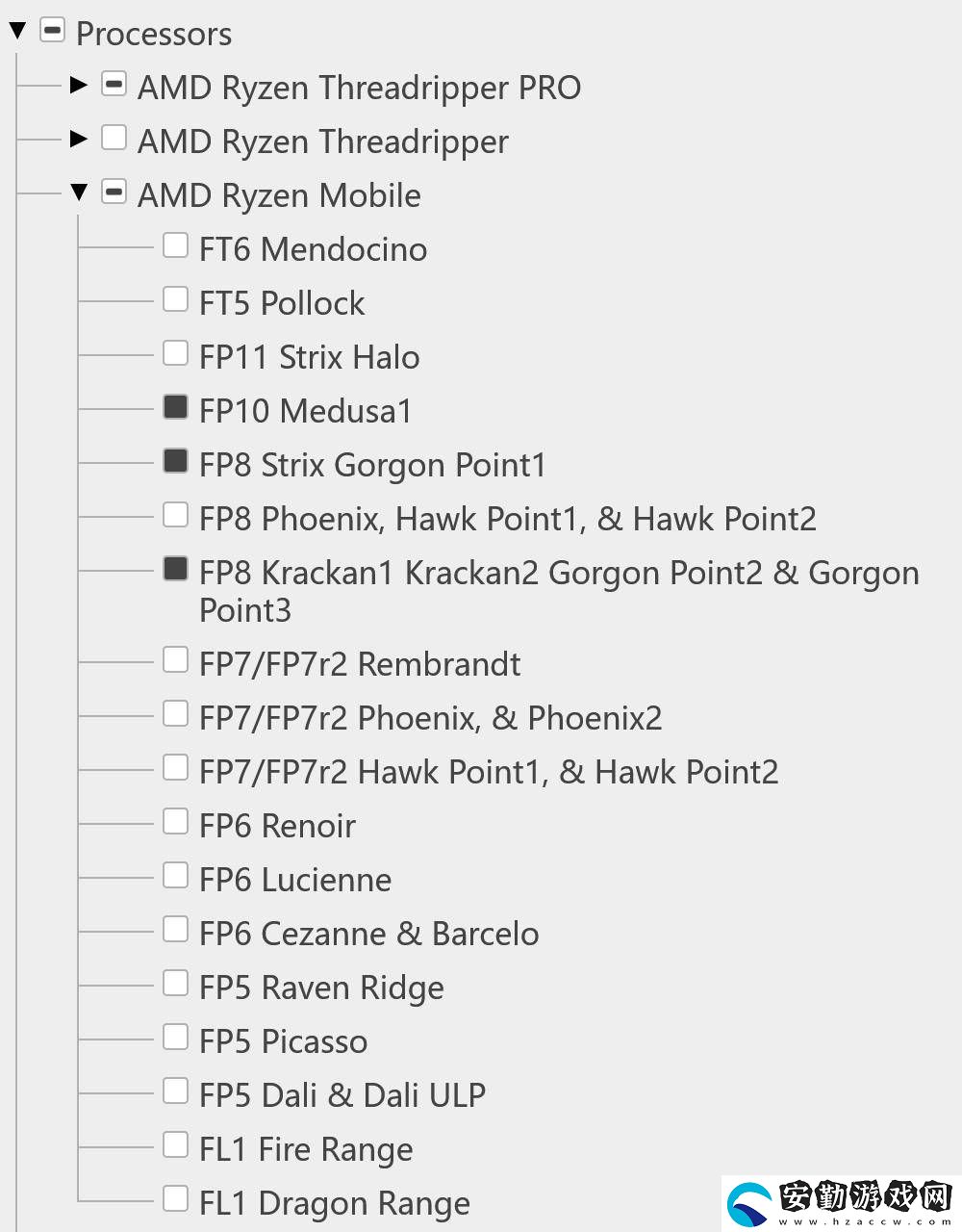The width and height of the screenshot is (962, 1232).
Task: Collapse AMD Ryzen Mobile node
Action: tap(79, 192)
